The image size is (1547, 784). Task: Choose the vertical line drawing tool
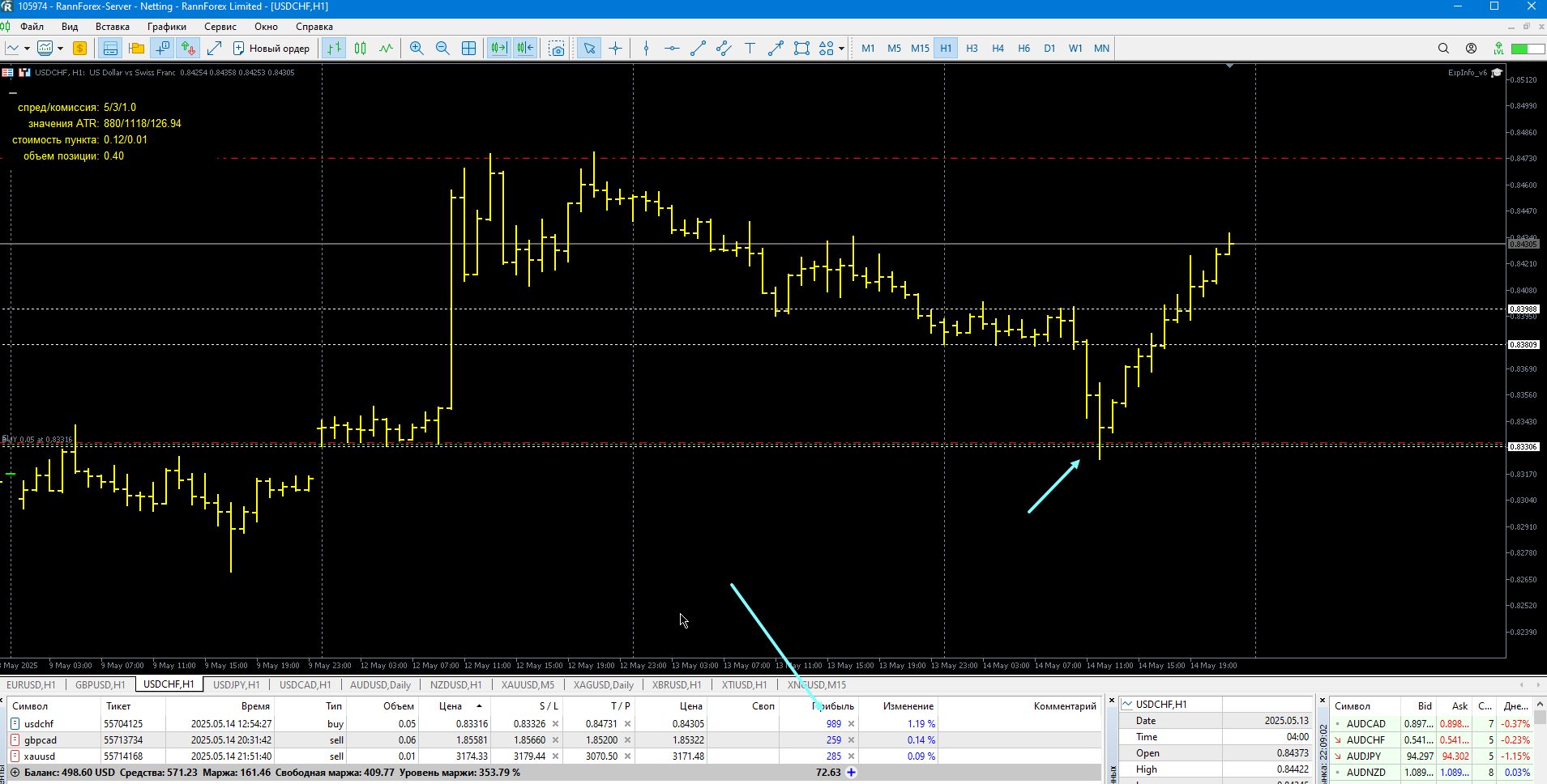click(x=646, y=49)
